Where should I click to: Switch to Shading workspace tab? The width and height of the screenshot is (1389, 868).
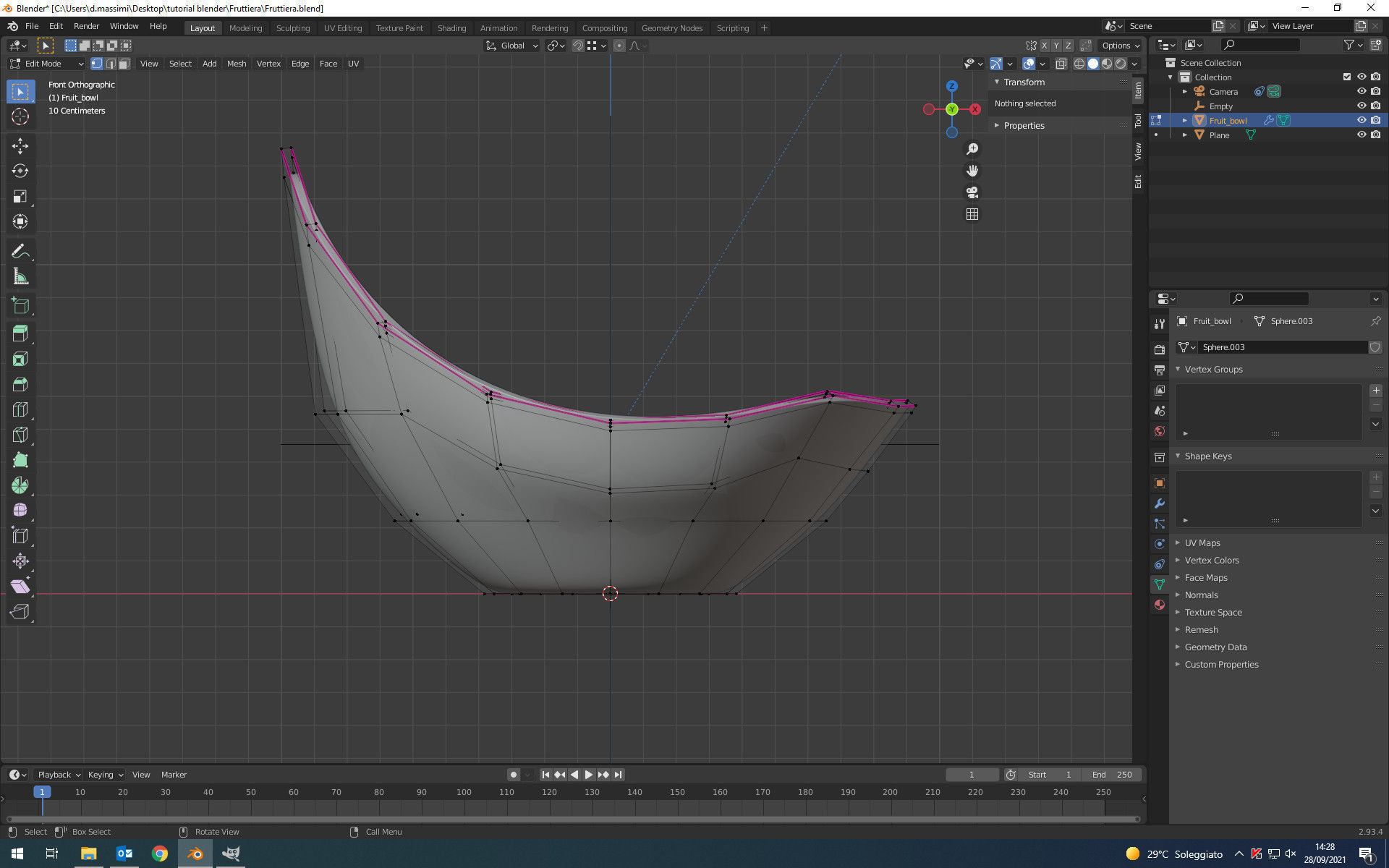click(x=451, y=28)
